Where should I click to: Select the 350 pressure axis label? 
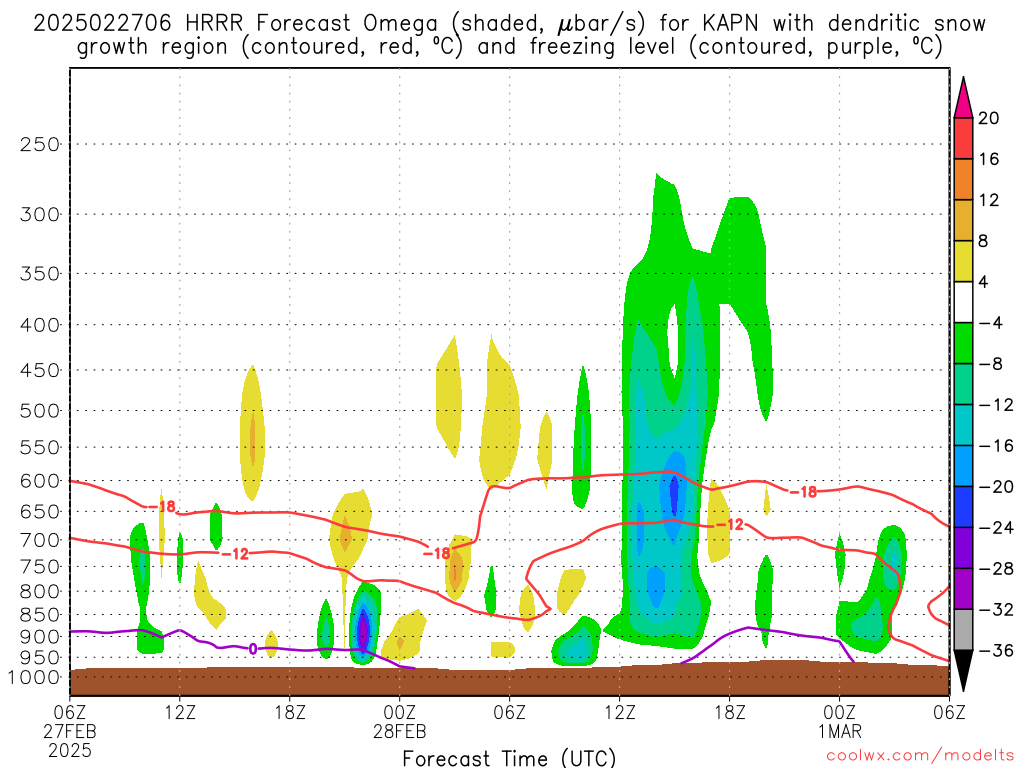[40, 274]
